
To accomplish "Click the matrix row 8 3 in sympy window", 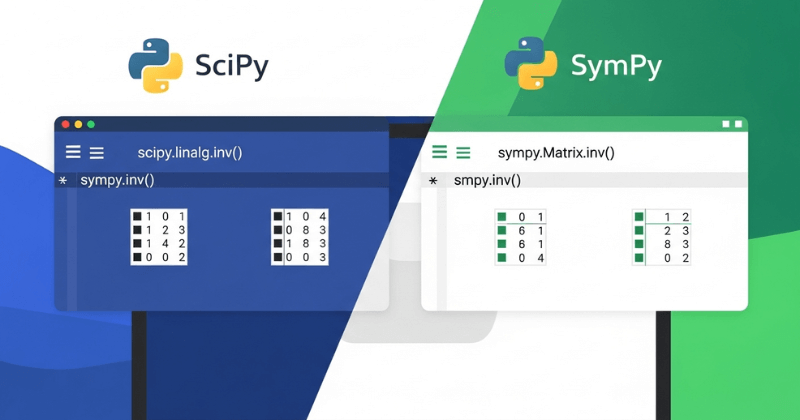I will point(662,244).
